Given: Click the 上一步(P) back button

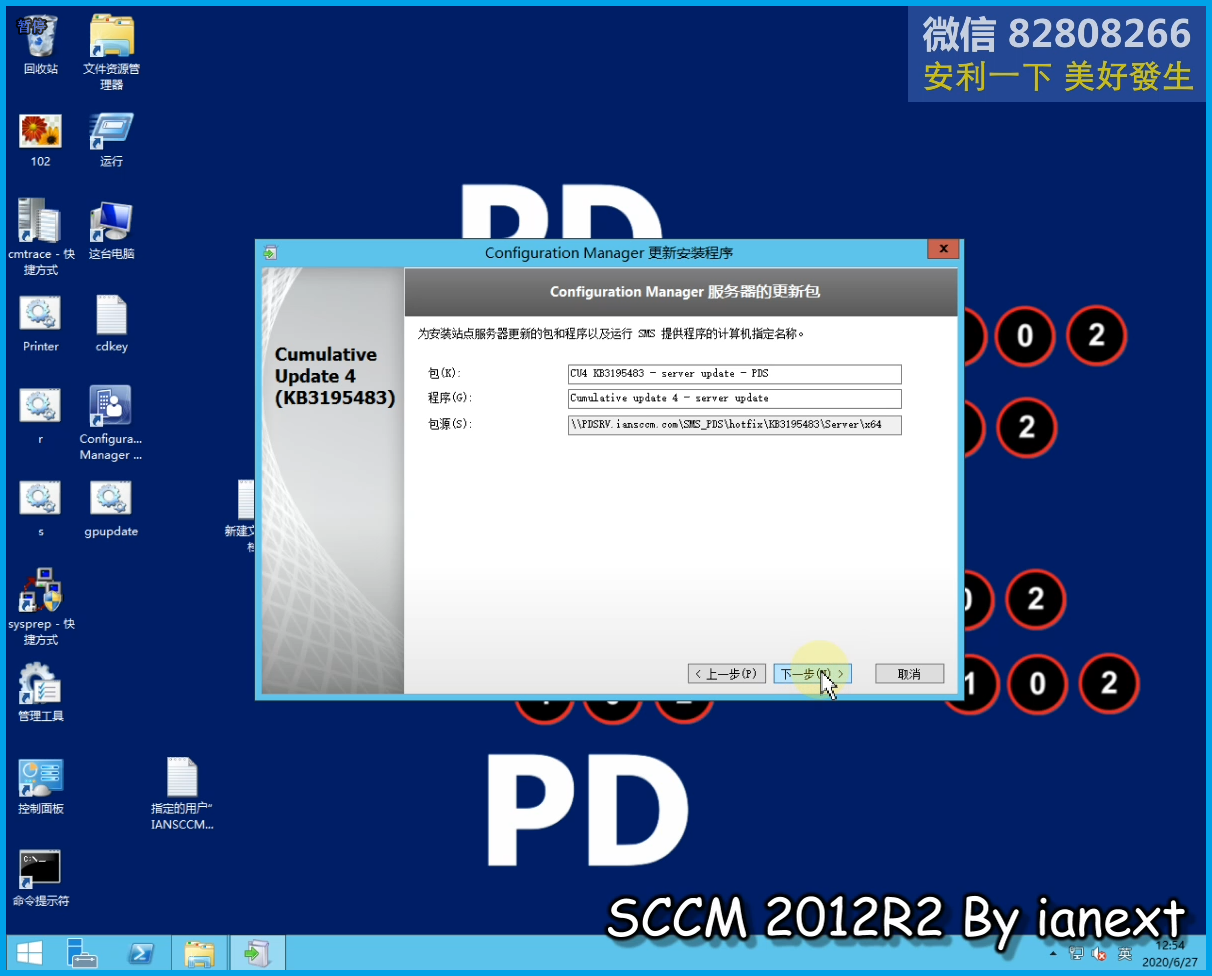Looking at the screenshot, I should click(x=727, y=674).
